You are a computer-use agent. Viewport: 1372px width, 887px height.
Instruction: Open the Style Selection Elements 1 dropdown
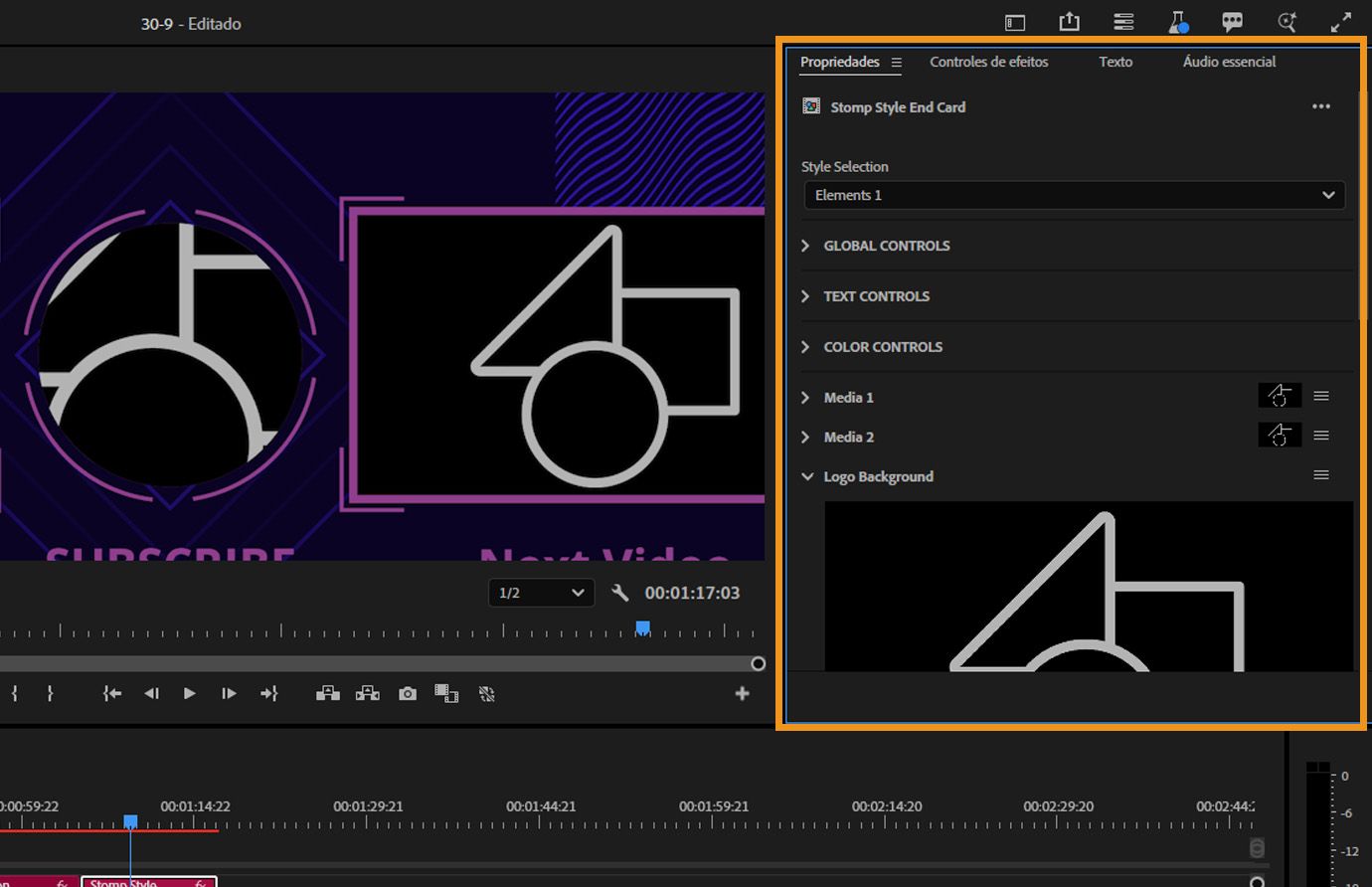[x=1074, y=195]
